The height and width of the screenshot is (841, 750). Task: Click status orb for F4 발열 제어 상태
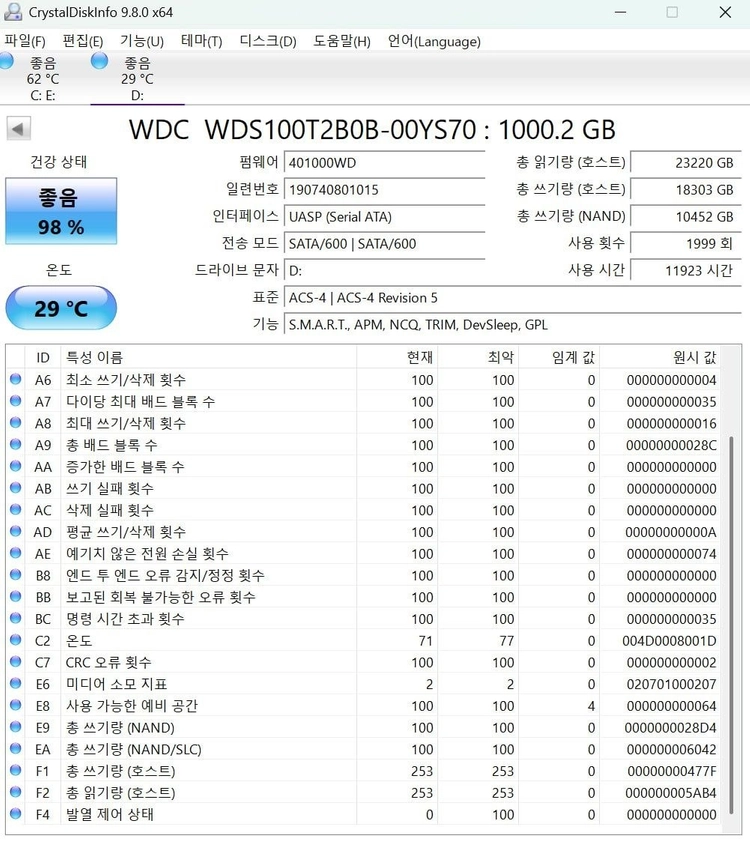(16, 814)
